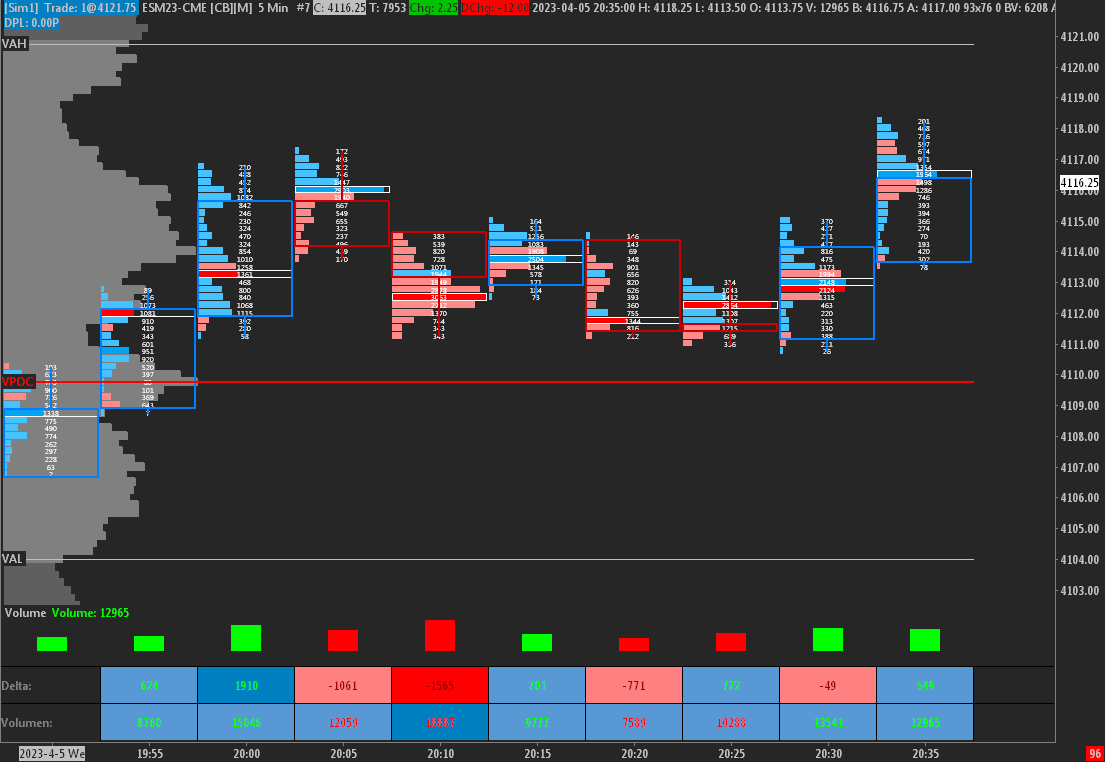Click the small red volume bar at 20:20
The width and height of the screenshot is (1105, 762).
click(634, 644)
